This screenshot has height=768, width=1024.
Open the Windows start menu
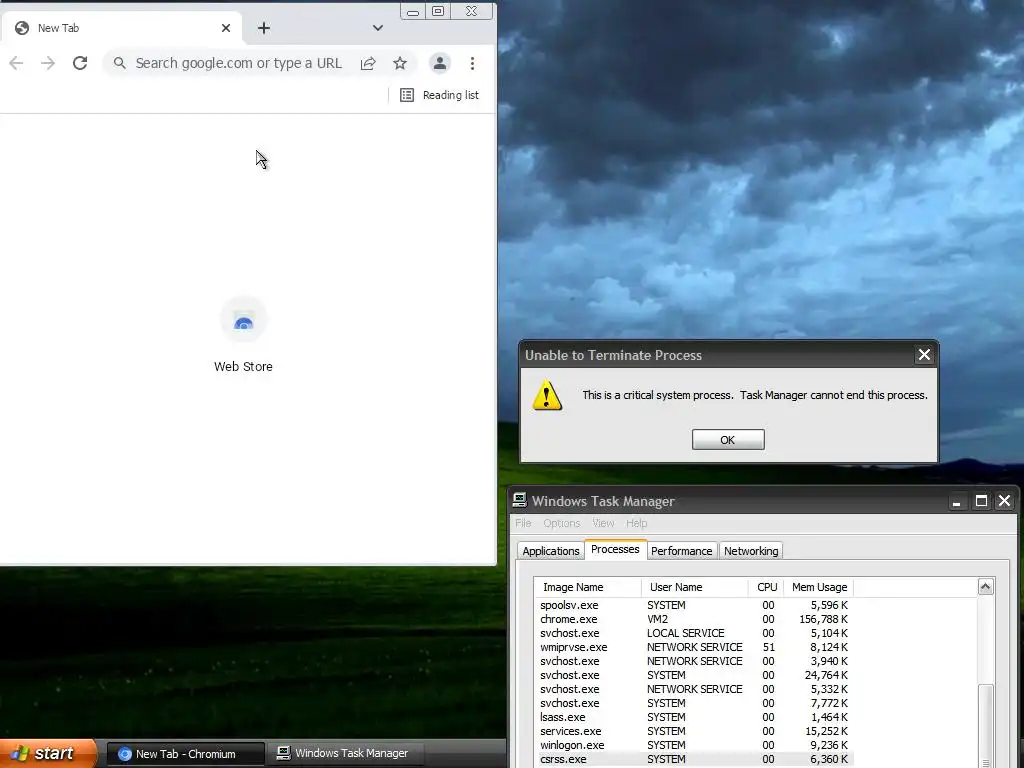[48, 754]
